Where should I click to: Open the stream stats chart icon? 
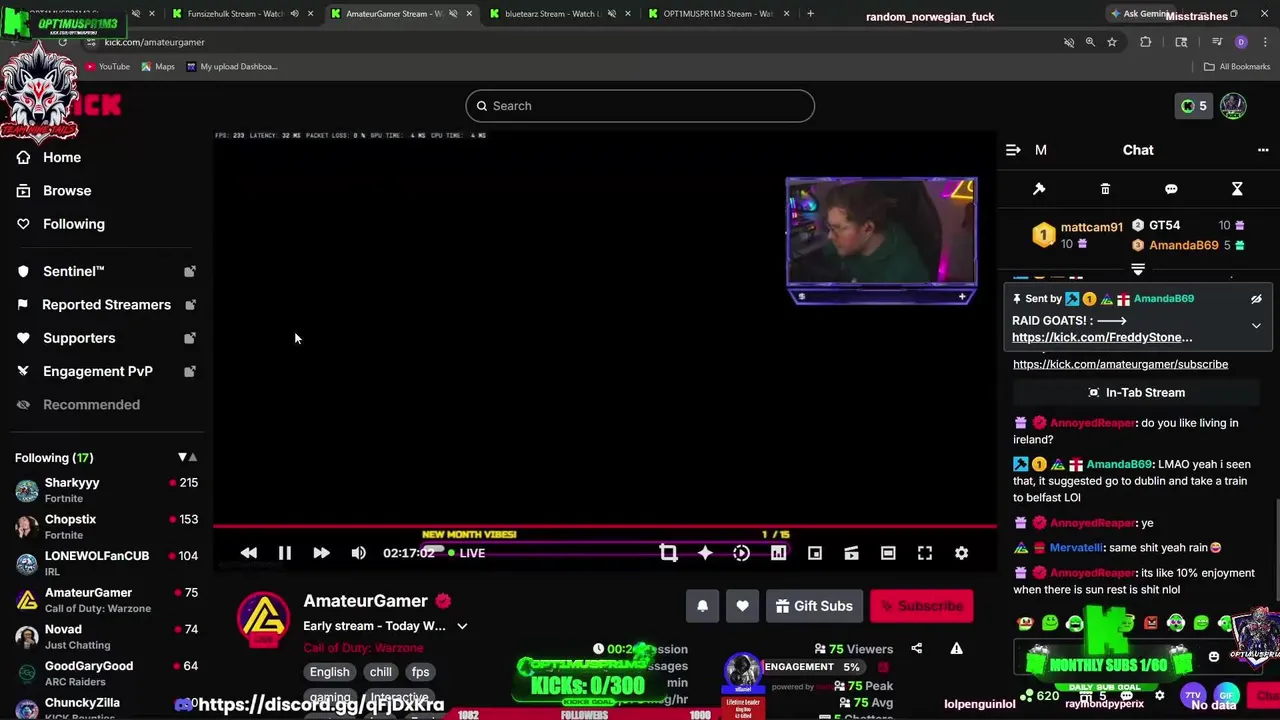tap(778, 553)
